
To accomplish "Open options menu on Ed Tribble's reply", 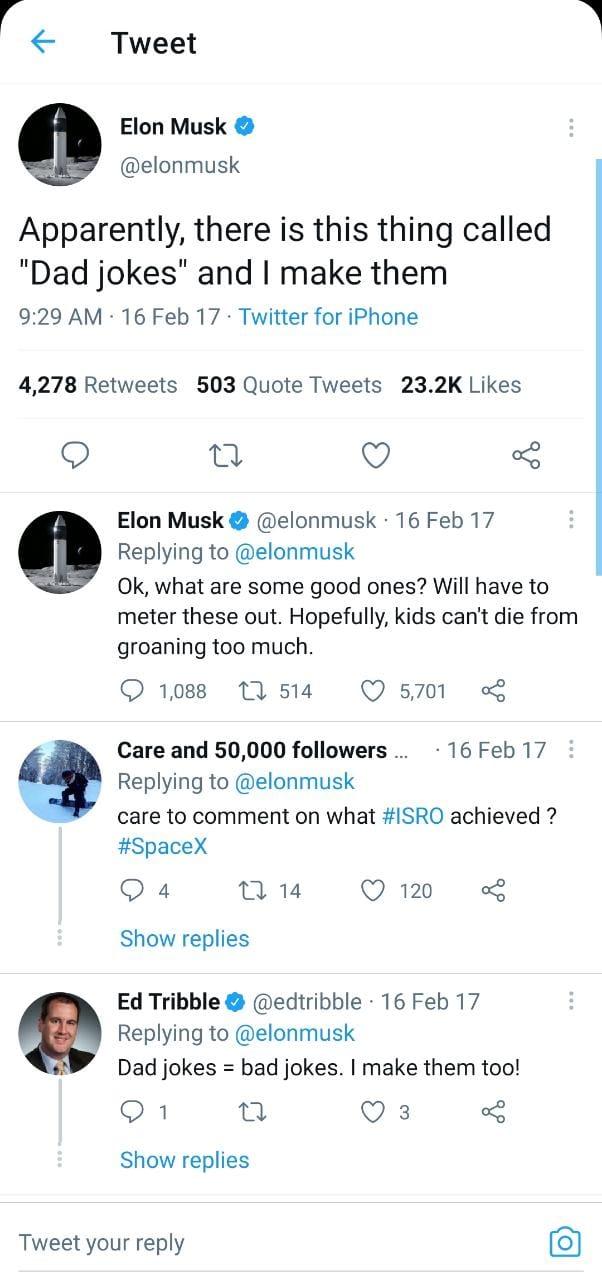I will tap(570, 1001).
